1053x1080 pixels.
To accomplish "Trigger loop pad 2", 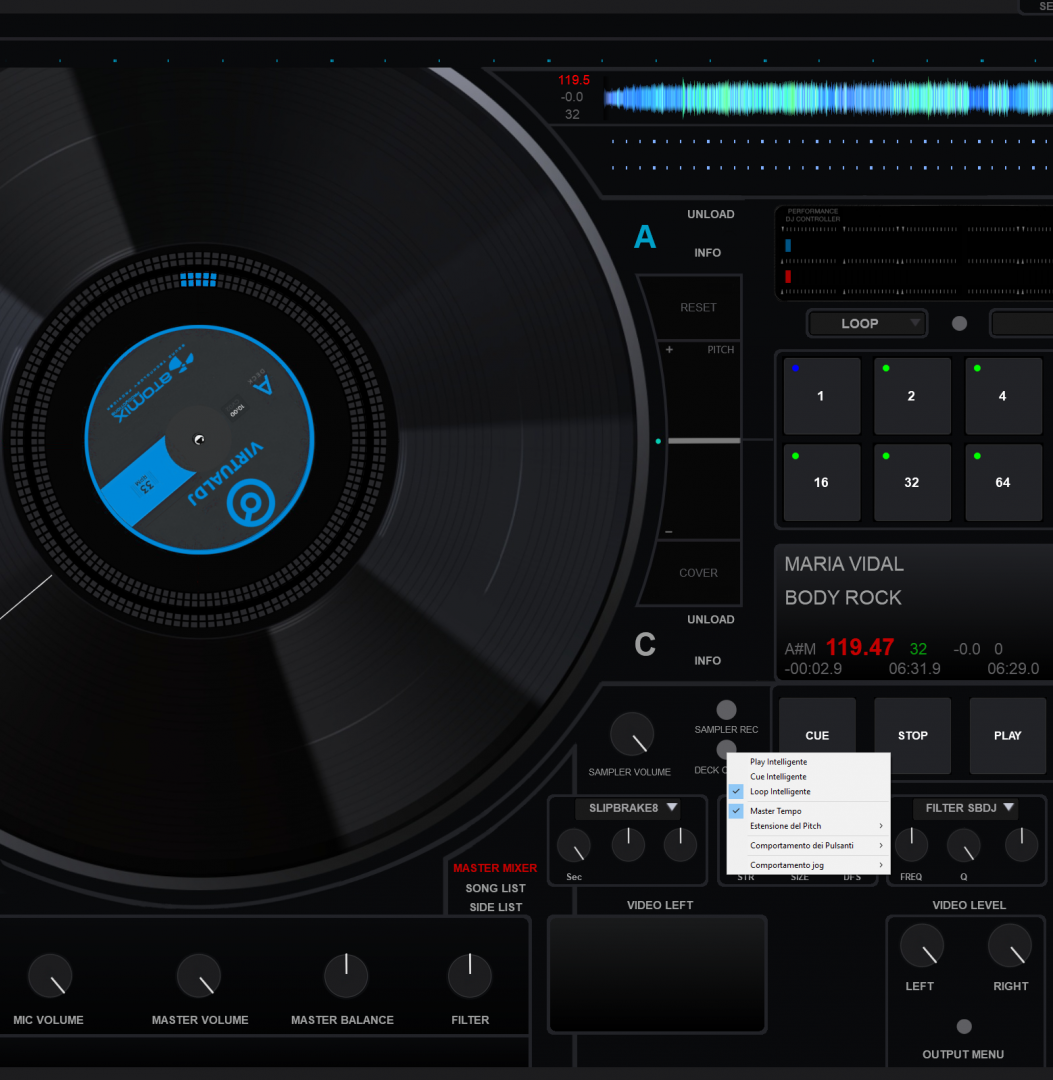I will (912, 396).
